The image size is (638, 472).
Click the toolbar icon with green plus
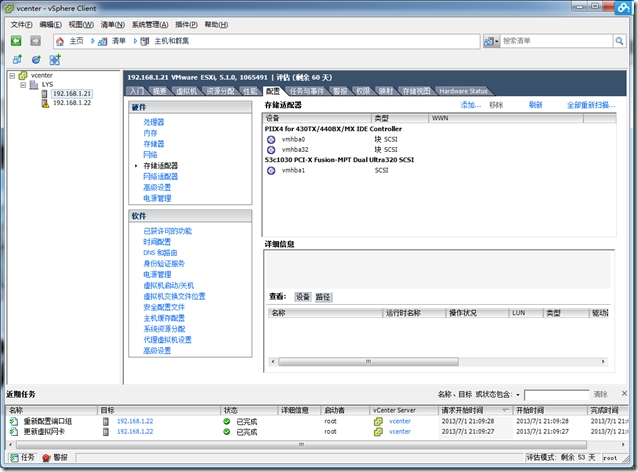tap(55, 60)
